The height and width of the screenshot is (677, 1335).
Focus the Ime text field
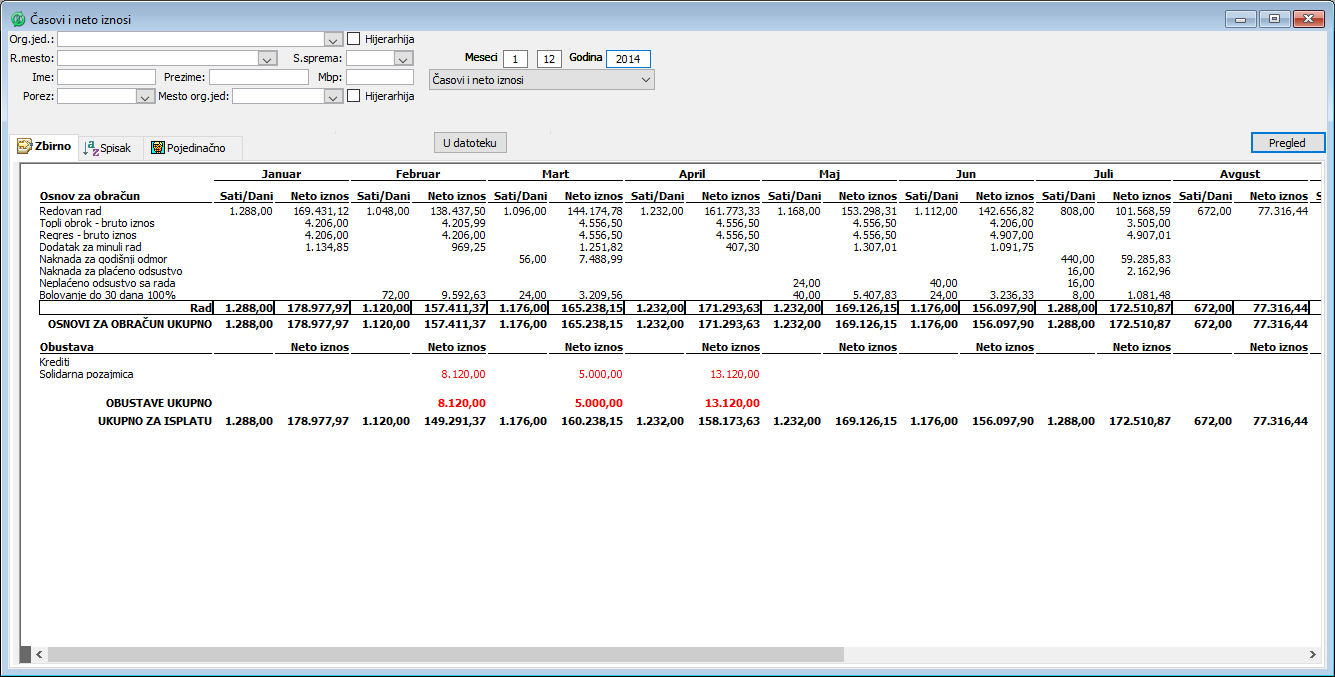[107, 77]
